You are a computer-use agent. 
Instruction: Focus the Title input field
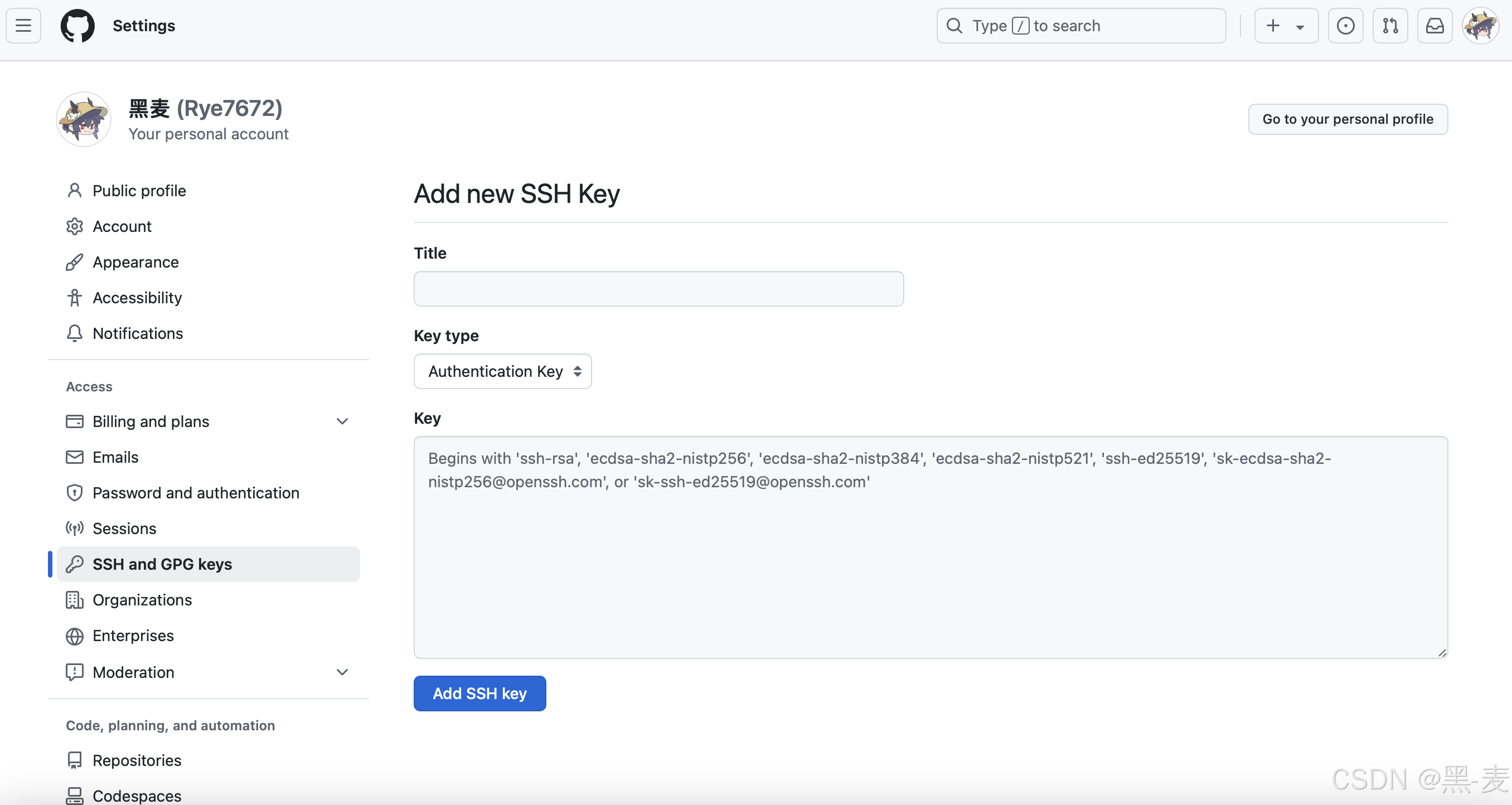click(x=658, y=289)
